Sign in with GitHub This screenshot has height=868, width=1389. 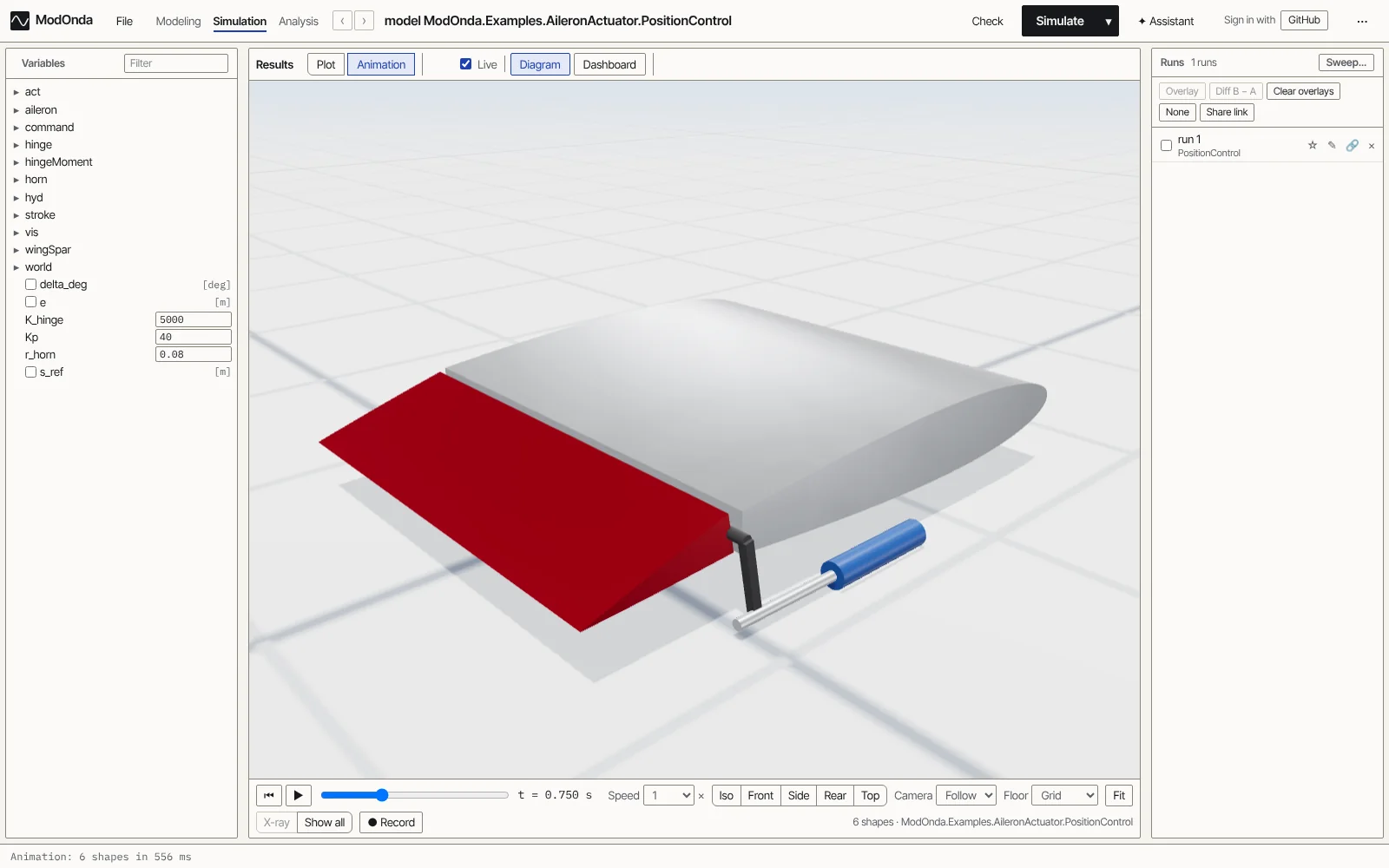point(1304,20)
